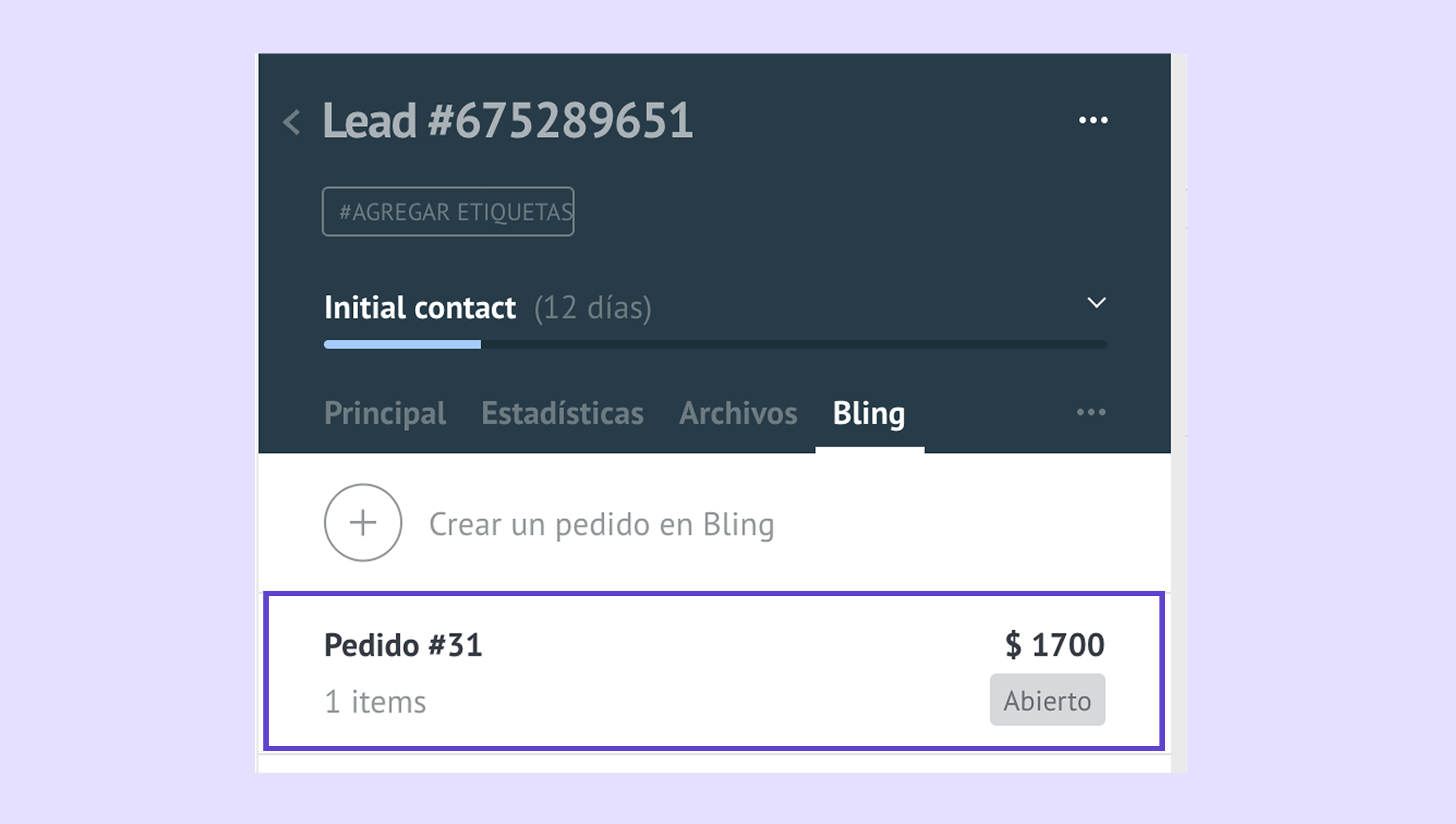Click the Abierto status badge

[1047, 700]
